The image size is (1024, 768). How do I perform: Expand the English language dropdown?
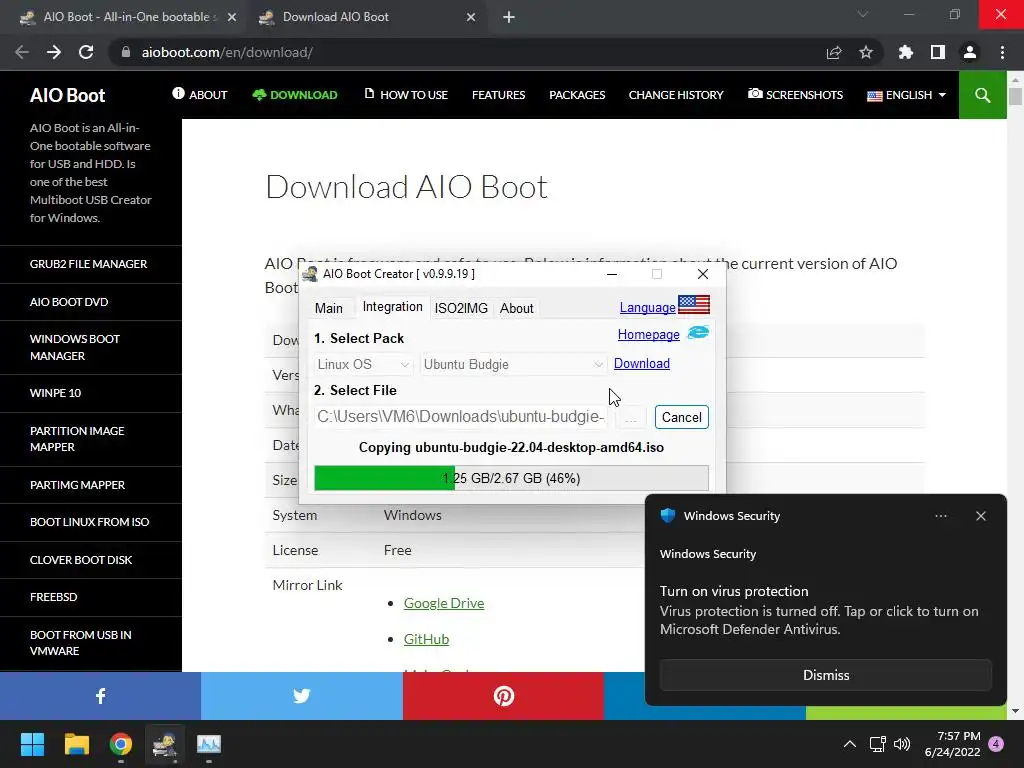[x=906, y=95]
